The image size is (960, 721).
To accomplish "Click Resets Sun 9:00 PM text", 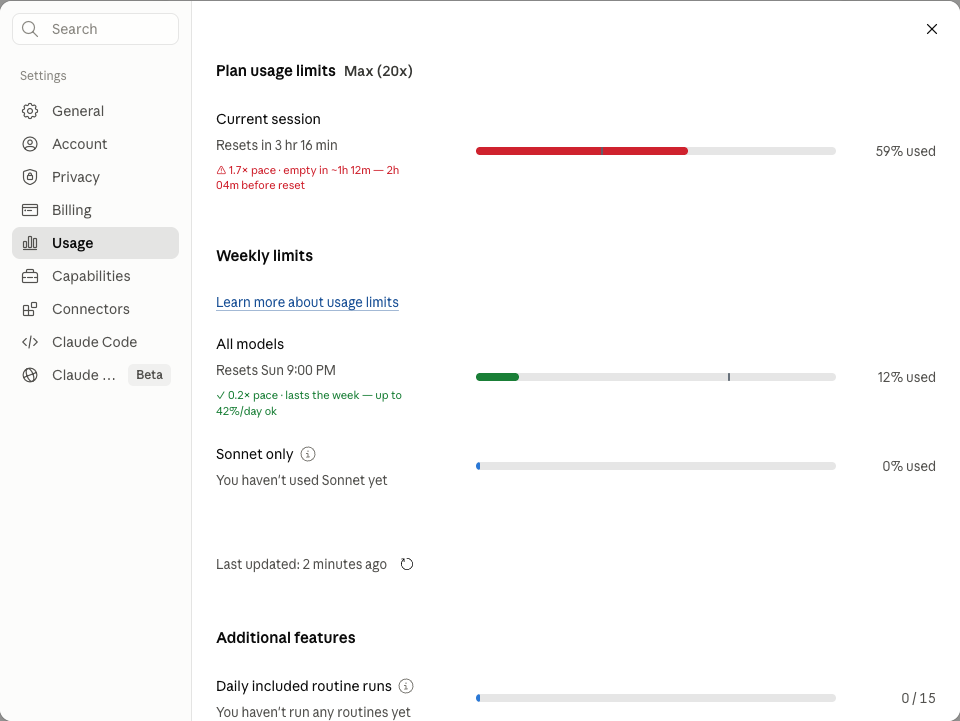I will 276,370.
